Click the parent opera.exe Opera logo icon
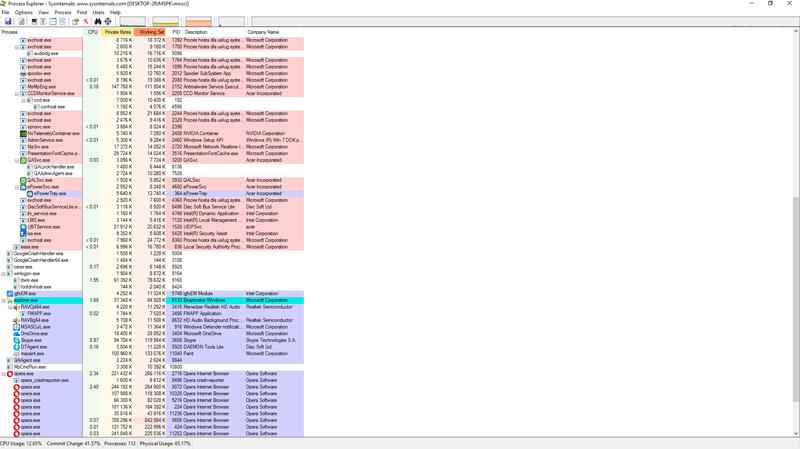 (10, 373)
